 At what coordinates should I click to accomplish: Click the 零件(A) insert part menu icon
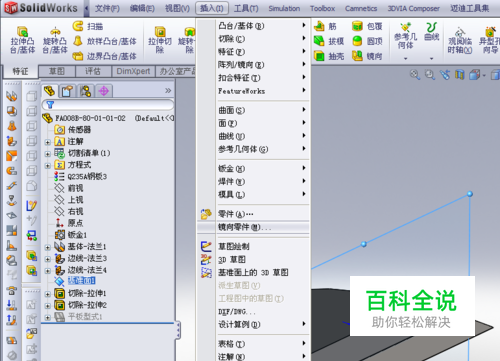[x=206, y=214]
